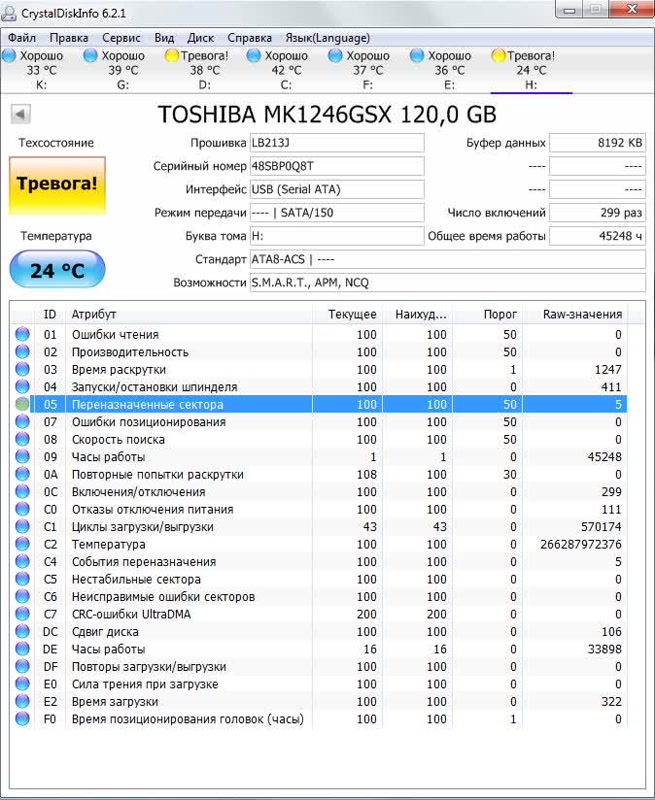
Task: Click status icon for 09 Часы работы
Action: pyautogui.click(x=22, y=456)
